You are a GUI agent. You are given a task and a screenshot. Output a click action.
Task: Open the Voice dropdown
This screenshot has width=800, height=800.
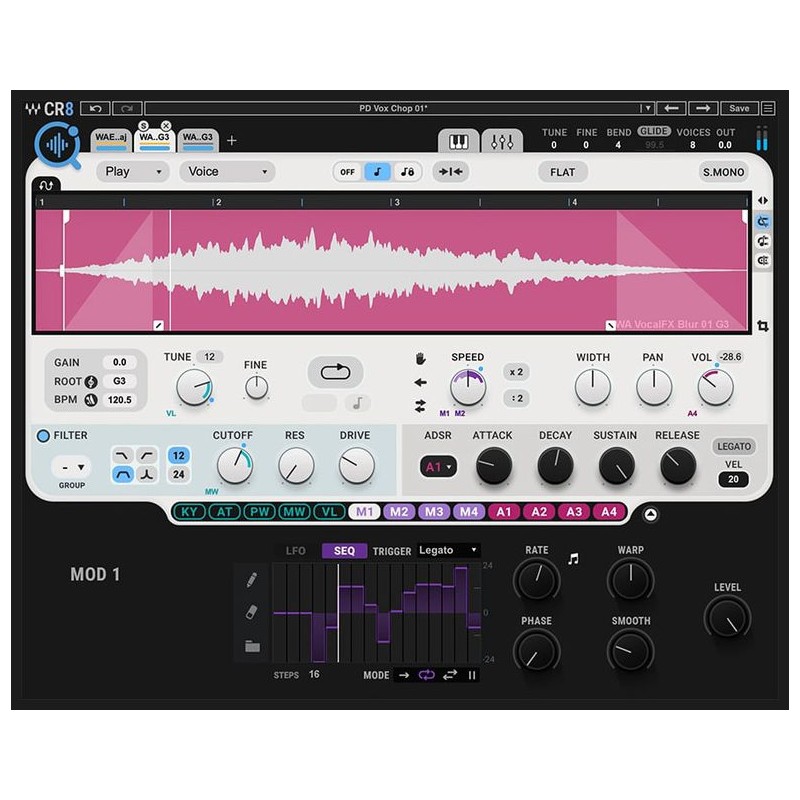(x=227, y=171)
